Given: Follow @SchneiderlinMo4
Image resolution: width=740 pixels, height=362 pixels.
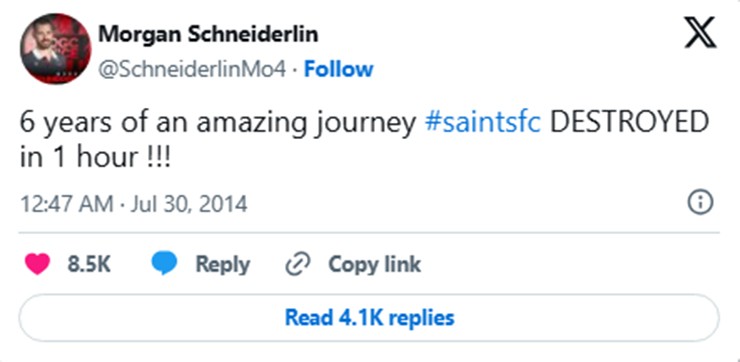Looking at the screenshot, I should click(338, 69).
